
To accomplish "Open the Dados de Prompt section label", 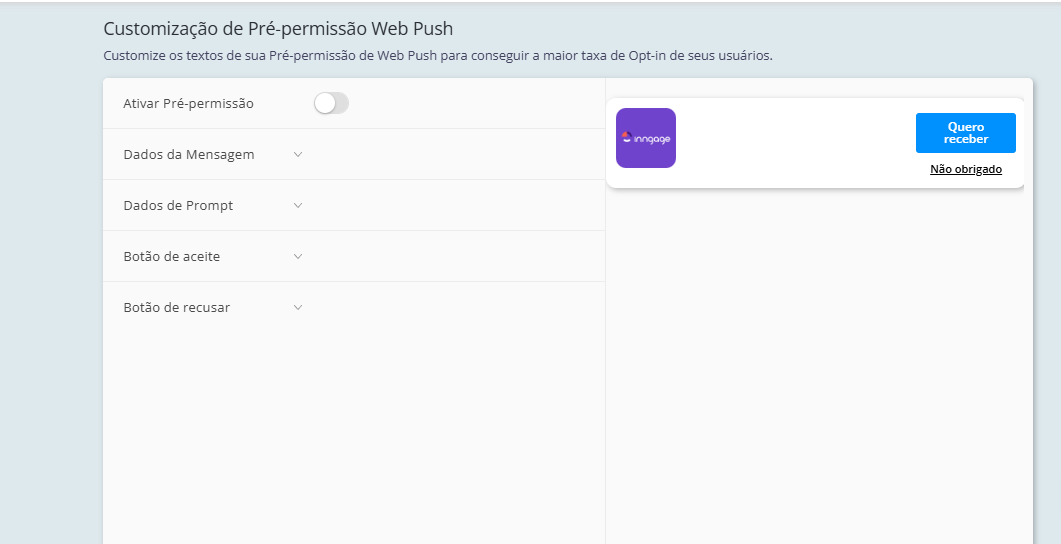I will [x=178, y=205].
